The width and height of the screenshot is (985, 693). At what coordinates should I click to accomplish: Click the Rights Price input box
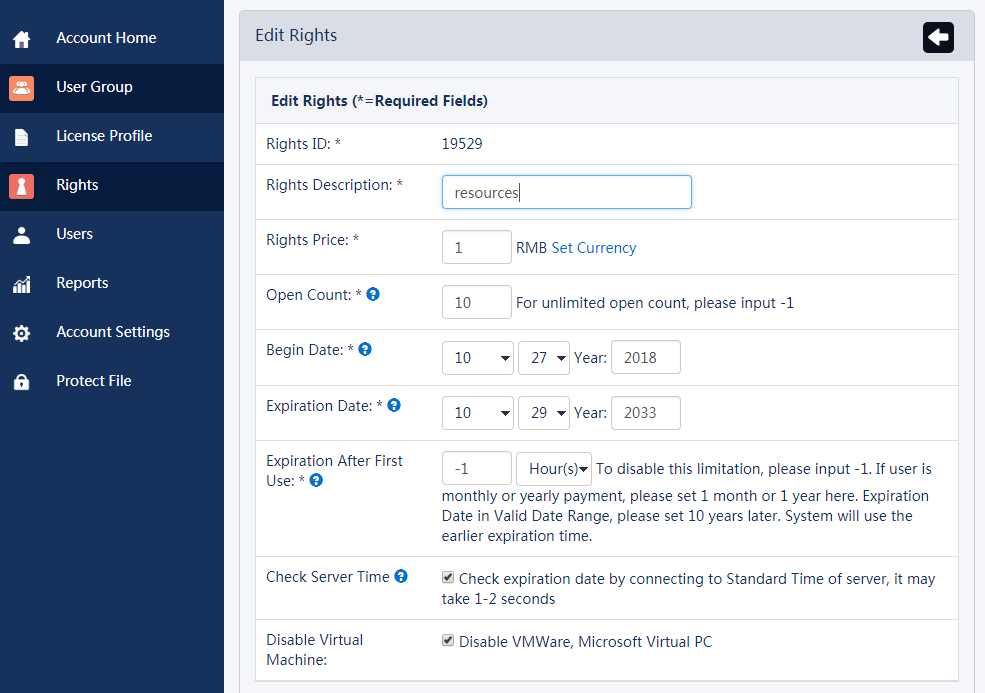click(x=476, y=247)
